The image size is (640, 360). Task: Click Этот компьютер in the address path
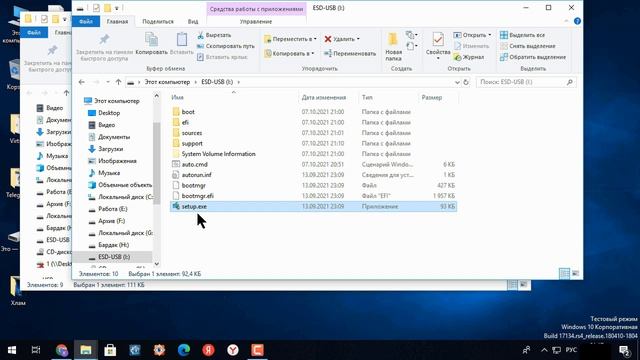pyautogui.click(x=167, y=82)
